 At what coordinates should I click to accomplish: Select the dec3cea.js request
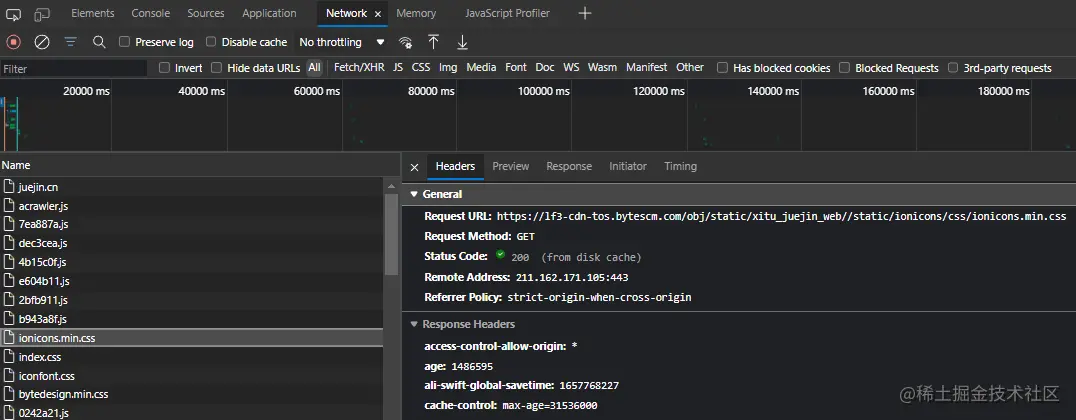191,243
